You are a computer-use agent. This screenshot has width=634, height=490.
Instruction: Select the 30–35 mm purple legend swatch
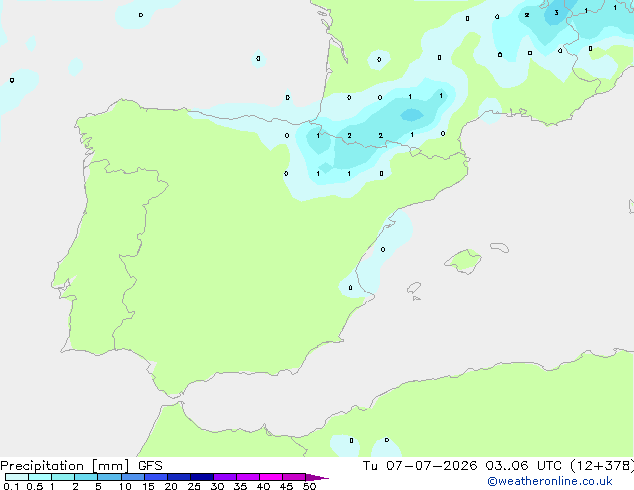click(225, 477)
